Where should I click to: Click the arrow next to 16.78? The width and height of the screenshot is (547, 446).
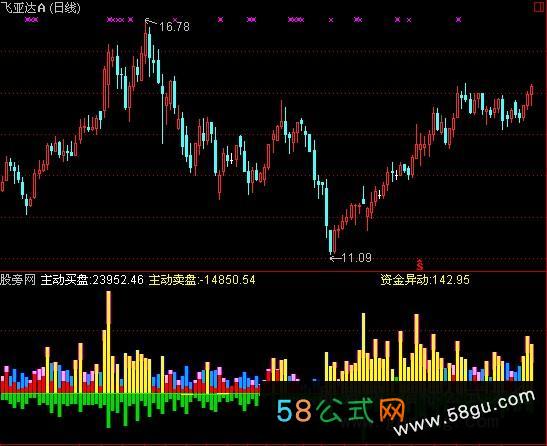pos(151,23)
